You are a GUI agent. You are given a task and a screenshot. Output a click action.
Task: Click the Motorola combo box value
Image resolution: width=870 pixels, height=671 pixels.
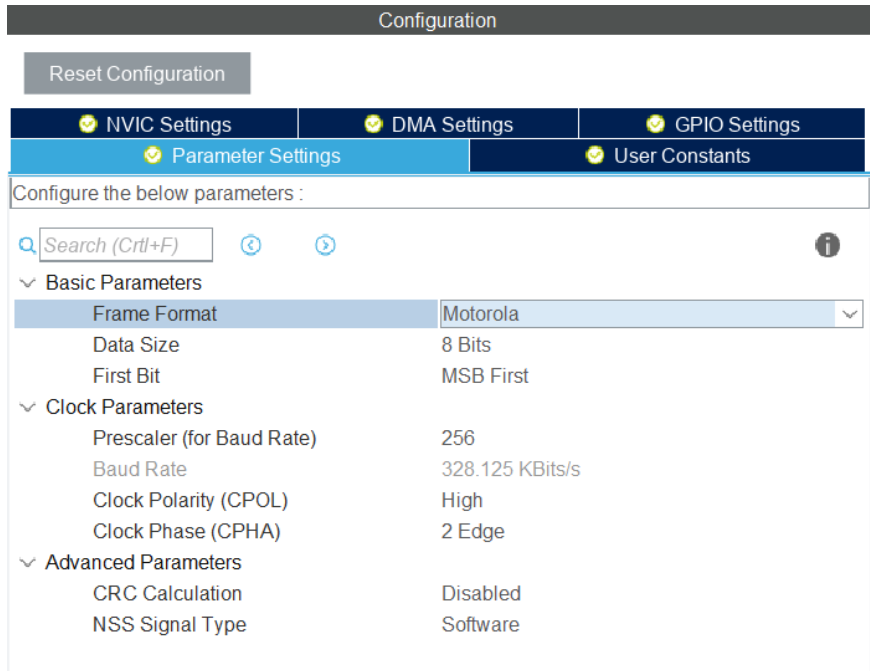pos(638,314)
